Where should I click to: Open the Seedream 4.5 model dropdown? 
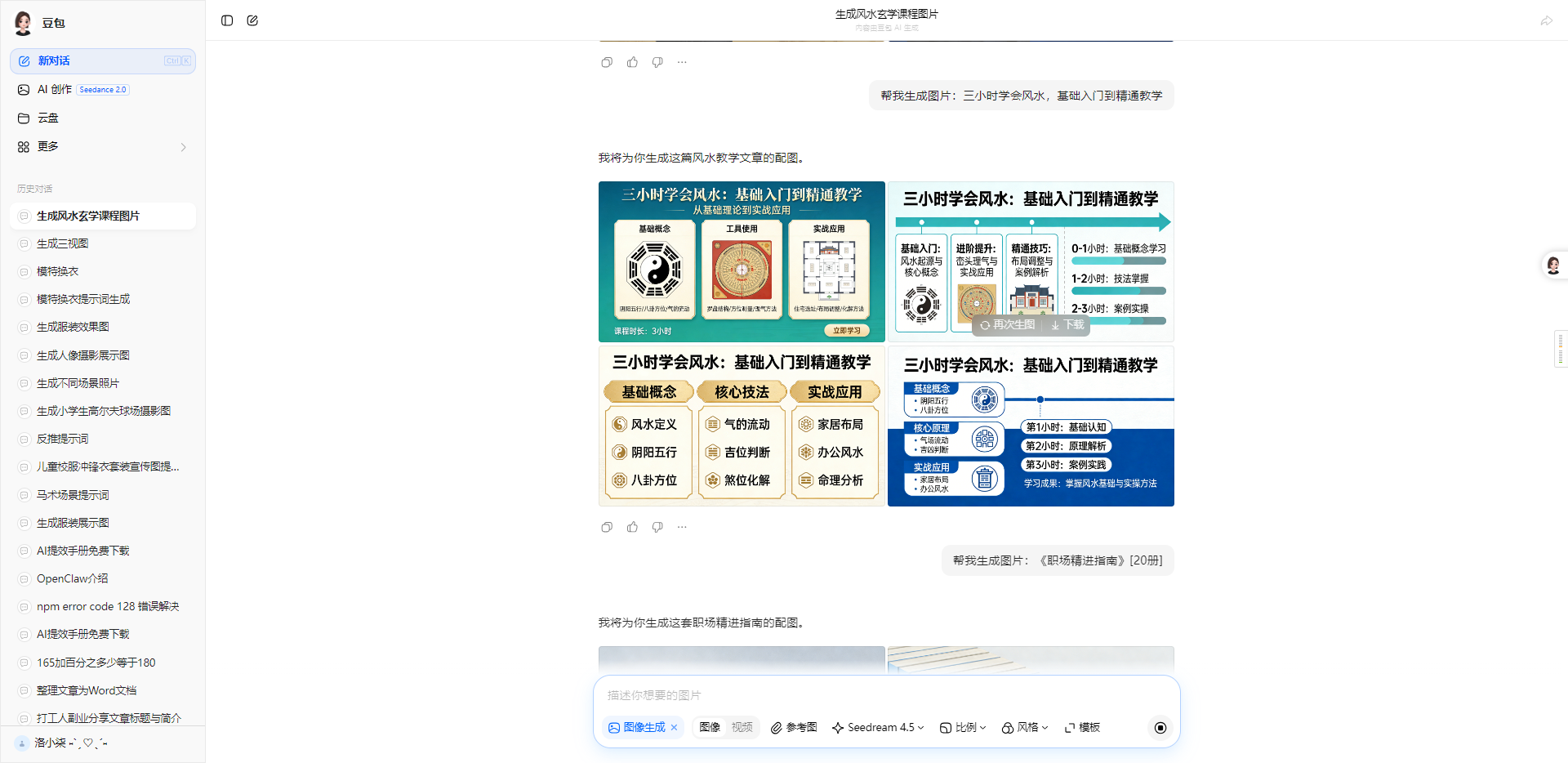coord(878,727)
